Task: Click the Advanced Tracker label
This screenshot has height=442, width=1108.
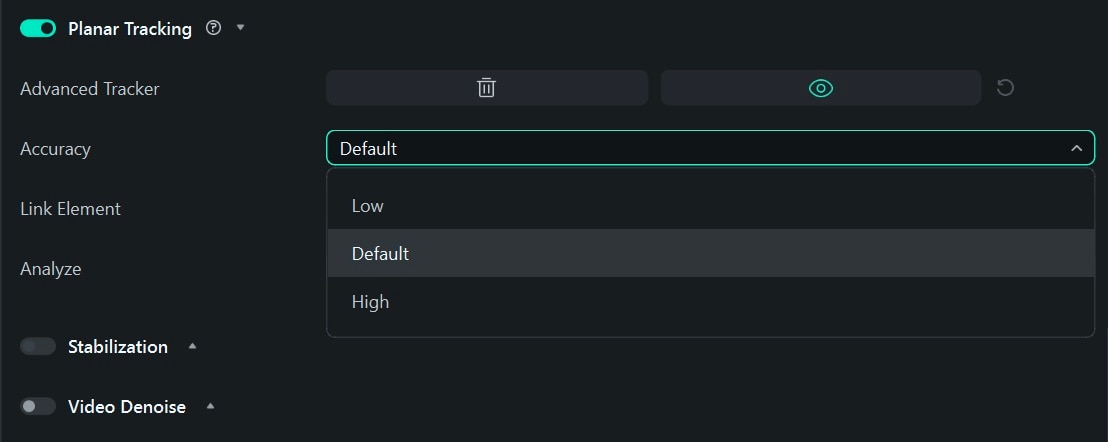Action: 90,89
